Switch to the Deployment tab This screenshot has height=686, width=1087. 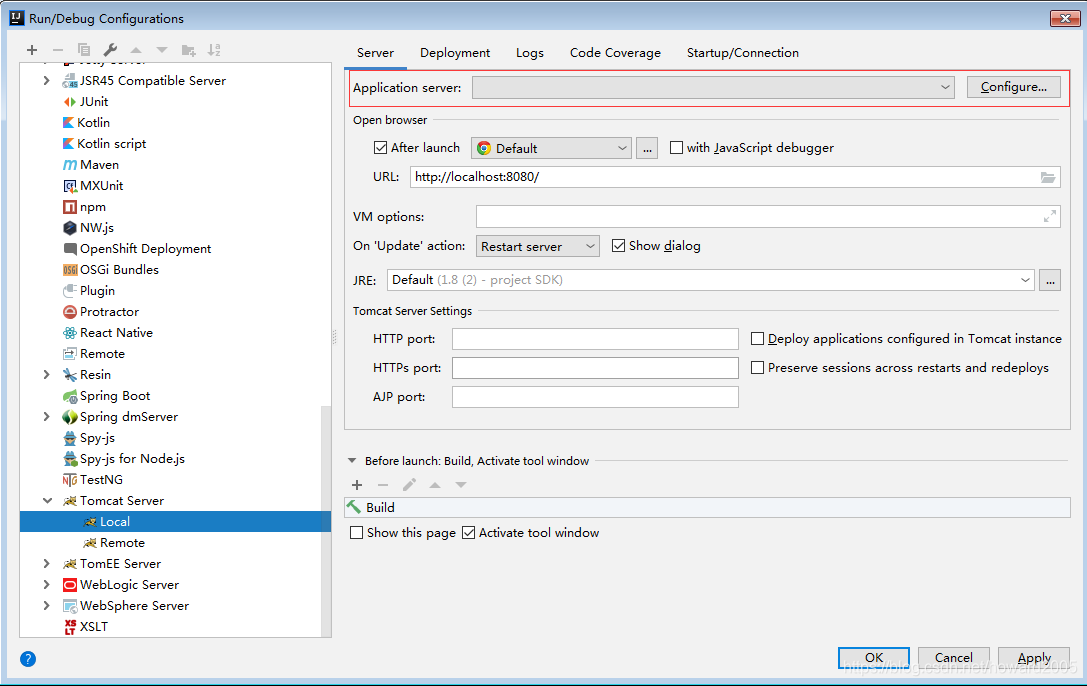pyautogui.click(x=455, y=53)
